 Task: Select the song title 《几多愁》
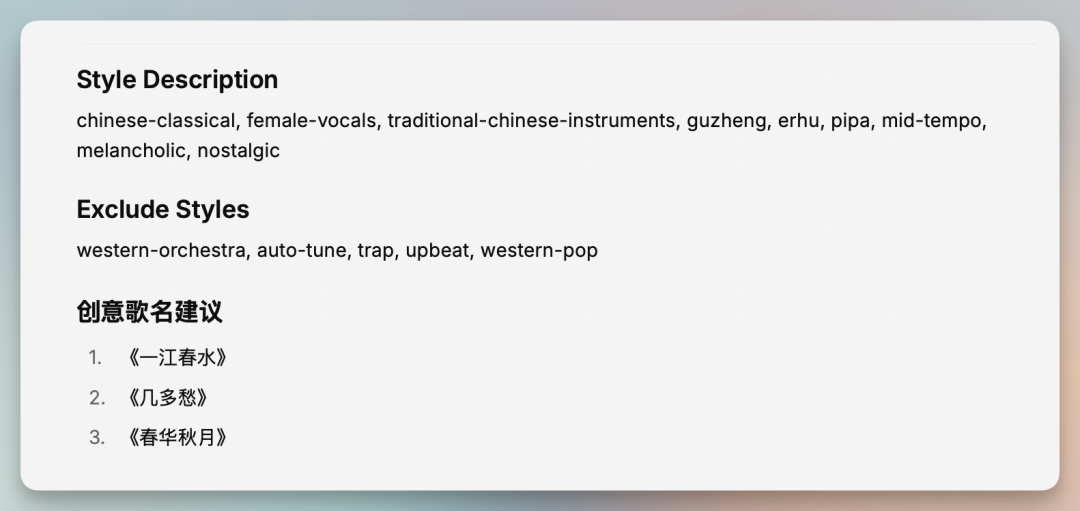pos(167,398)
